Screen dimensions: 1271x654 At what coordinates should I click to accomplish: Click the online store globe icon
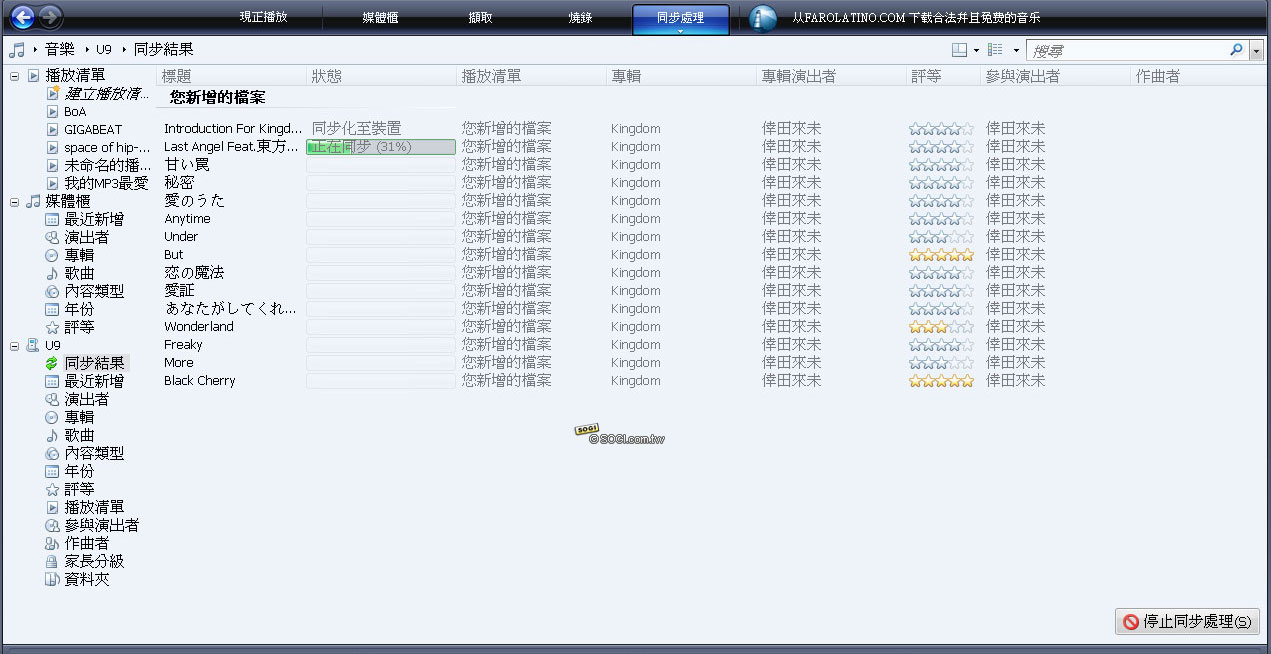pyautogui.click(x=763, y=18)
